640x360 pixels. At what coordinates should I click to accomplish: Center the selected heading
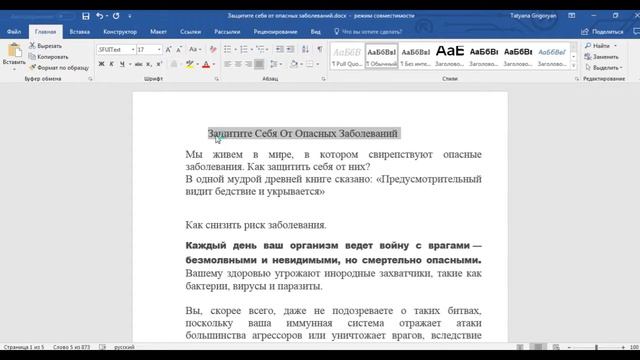238,64
